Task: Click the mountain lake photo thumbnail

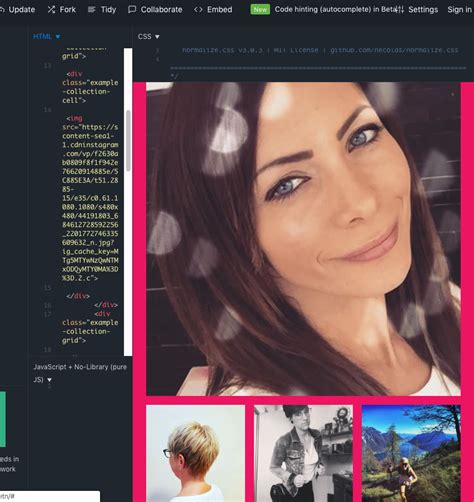Action: point(411,453)
